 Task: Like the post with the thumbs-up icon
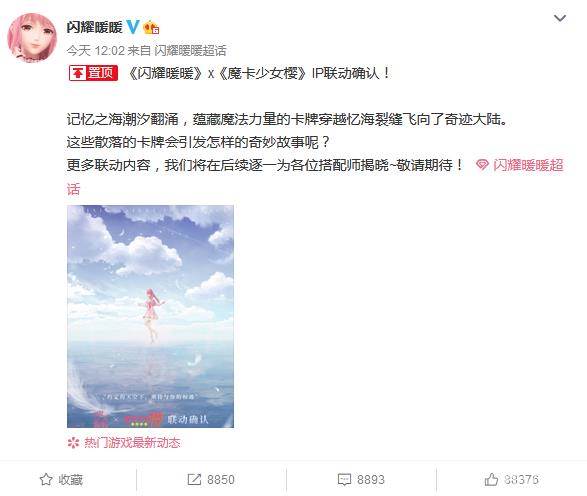coord(492,479)
